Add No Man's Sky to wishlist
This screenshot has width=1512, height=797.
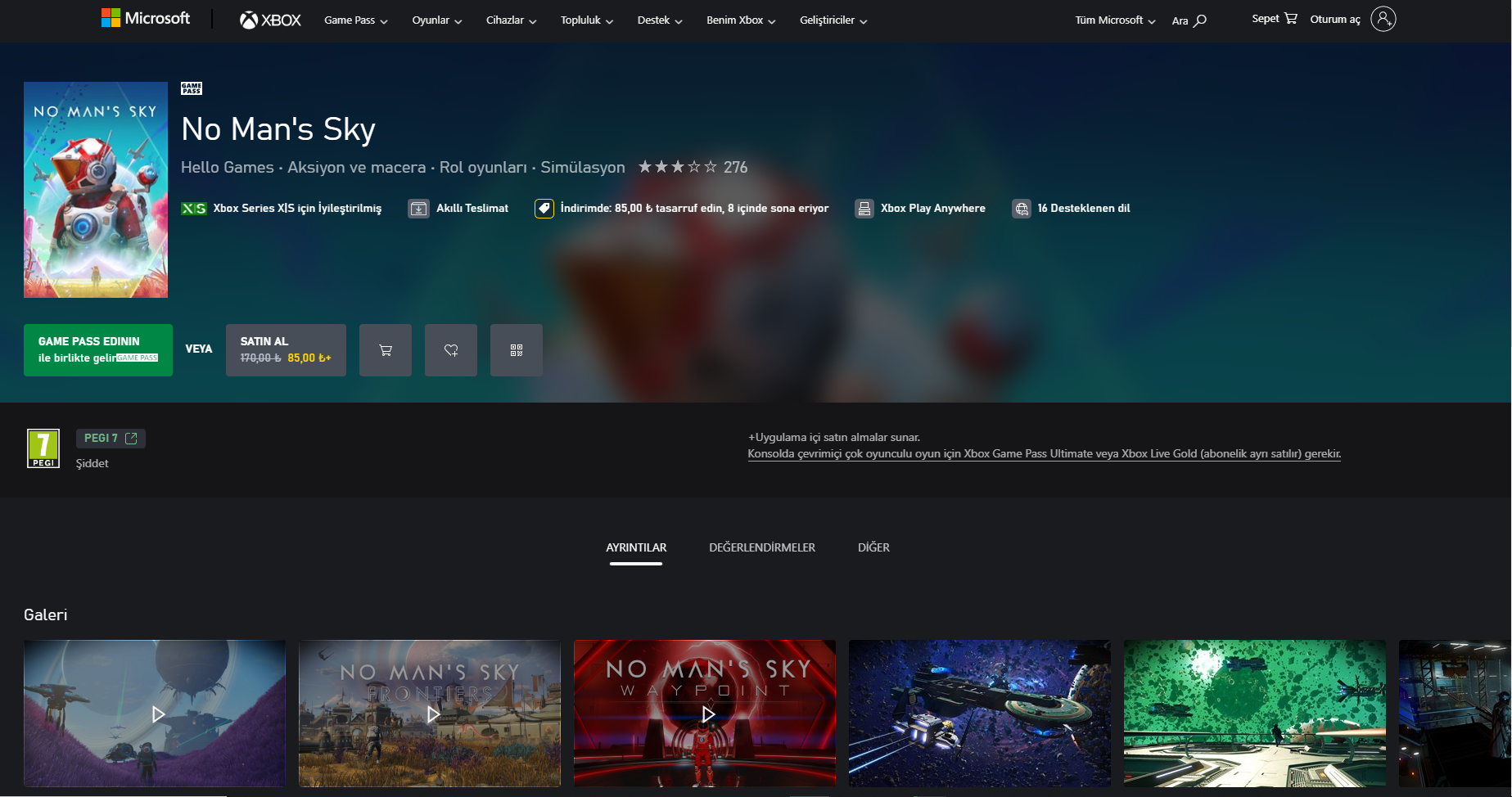coord(451,350)
